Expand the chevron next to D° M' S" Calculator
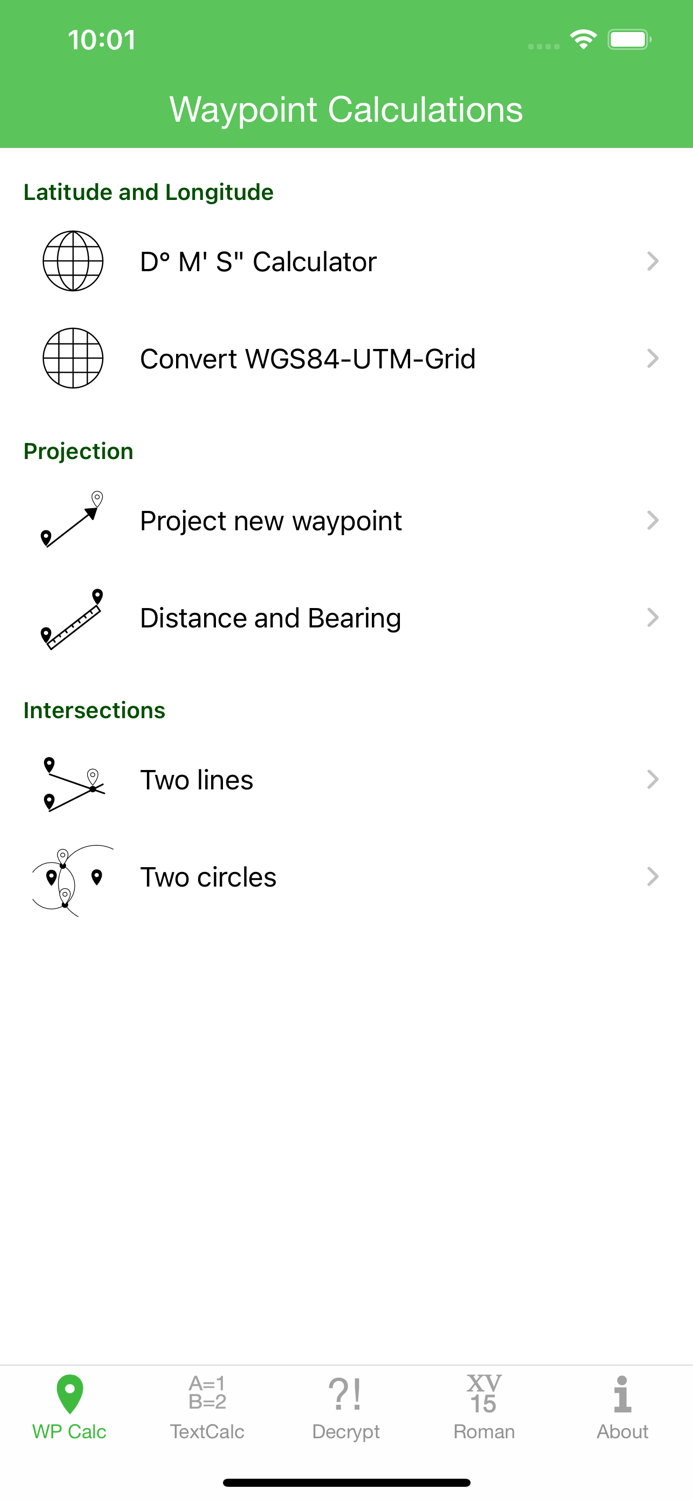The image size is (693, 1500). pyautogui.click(x=652, y=261)
